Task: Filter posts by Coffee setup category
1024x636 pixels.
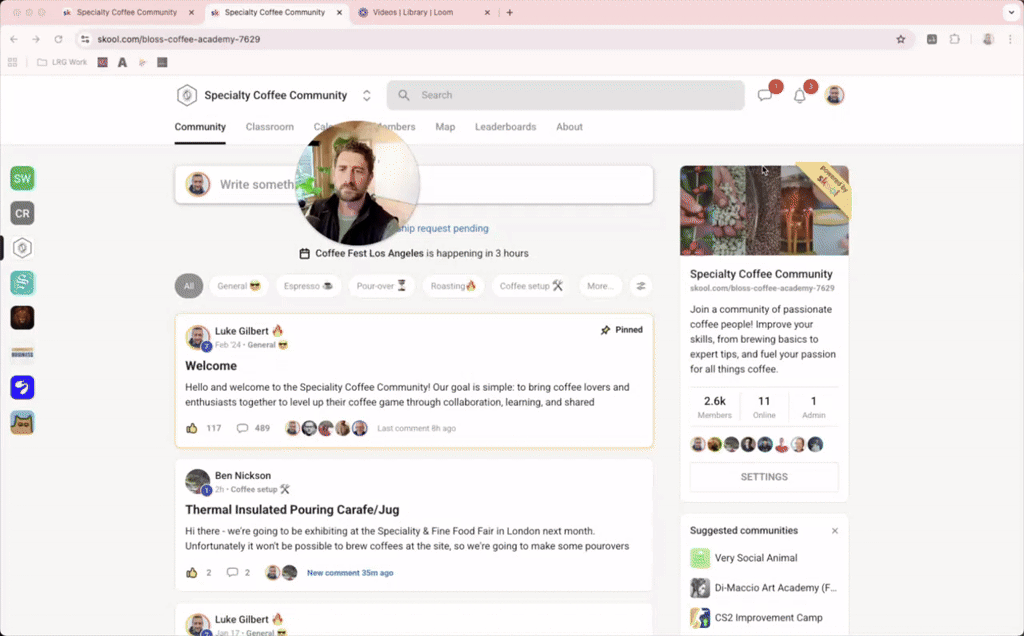Action: point(531,286)
